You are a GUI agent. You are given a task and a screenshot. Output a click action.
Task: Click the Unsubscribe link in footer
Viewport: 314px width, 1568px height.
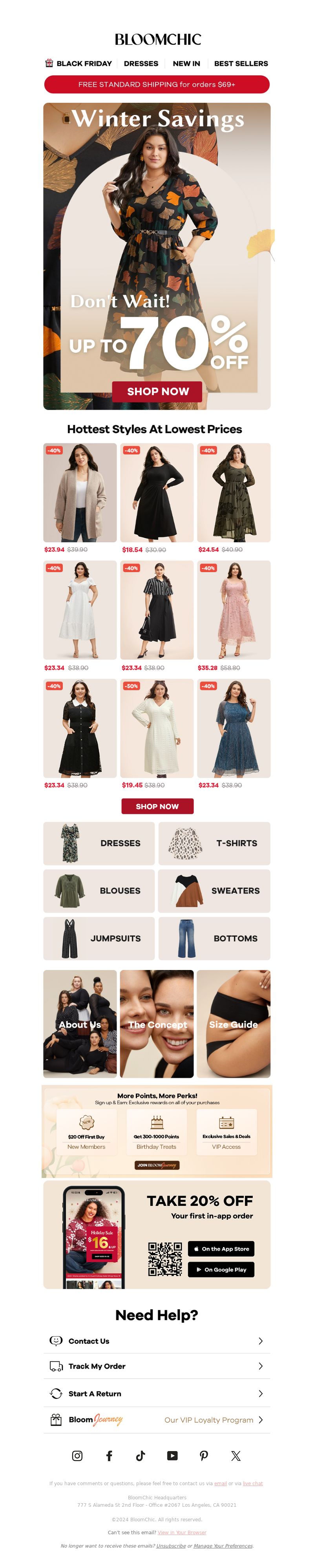[171, 1546]
